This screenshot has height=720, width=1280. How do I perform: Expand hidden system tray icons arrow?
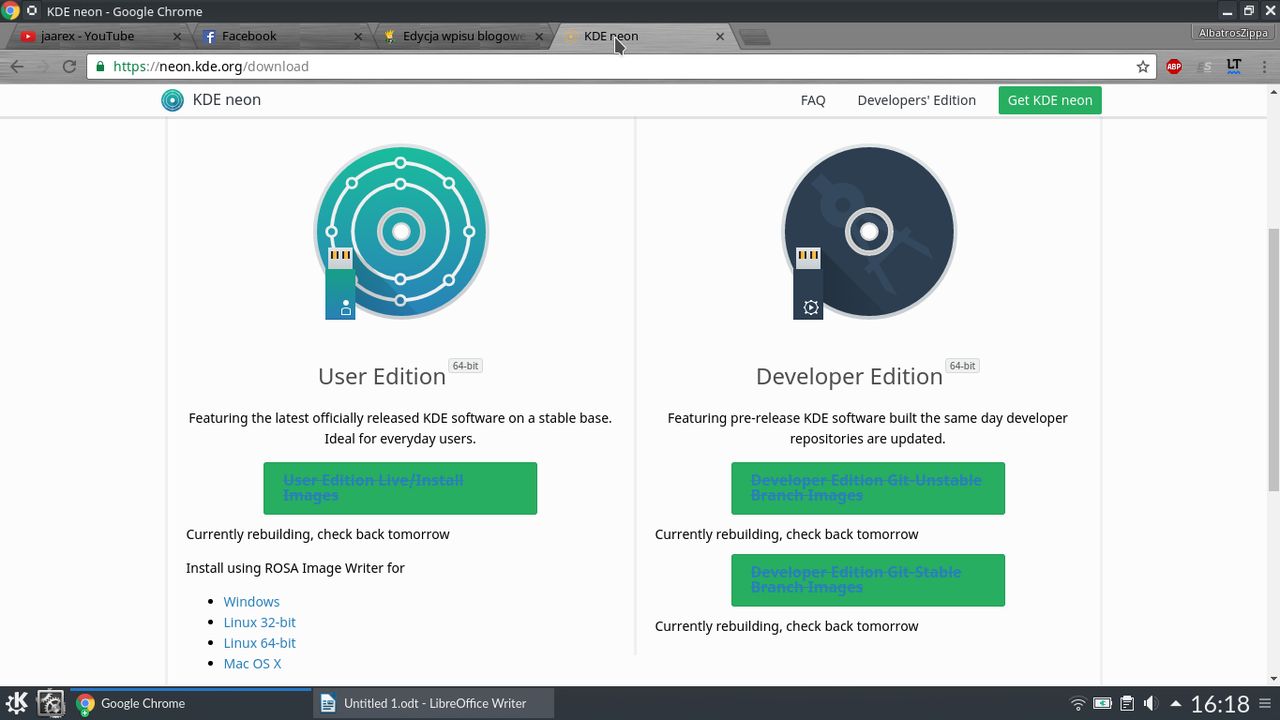tap(1176, 703)
